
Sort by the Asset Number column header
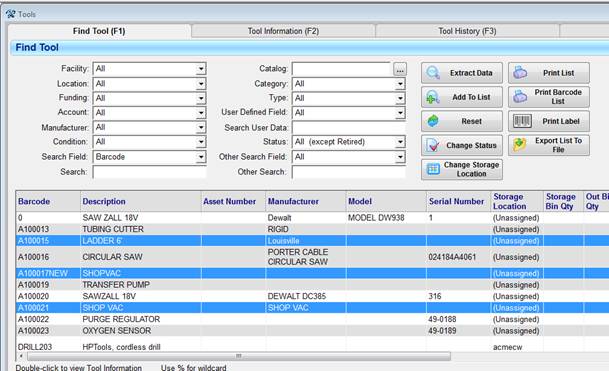click(x=233, y=201)
